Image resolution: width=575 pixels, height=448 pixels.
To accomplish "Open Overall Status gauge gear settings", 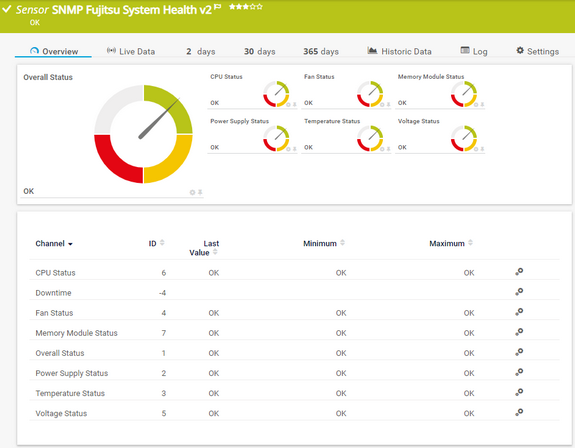I will (x=192, y=192).
